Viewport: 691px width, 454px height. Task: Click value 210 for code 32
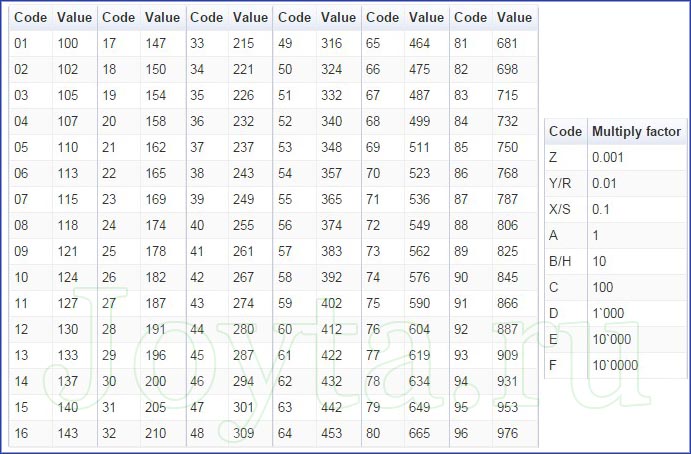(156, 433)
